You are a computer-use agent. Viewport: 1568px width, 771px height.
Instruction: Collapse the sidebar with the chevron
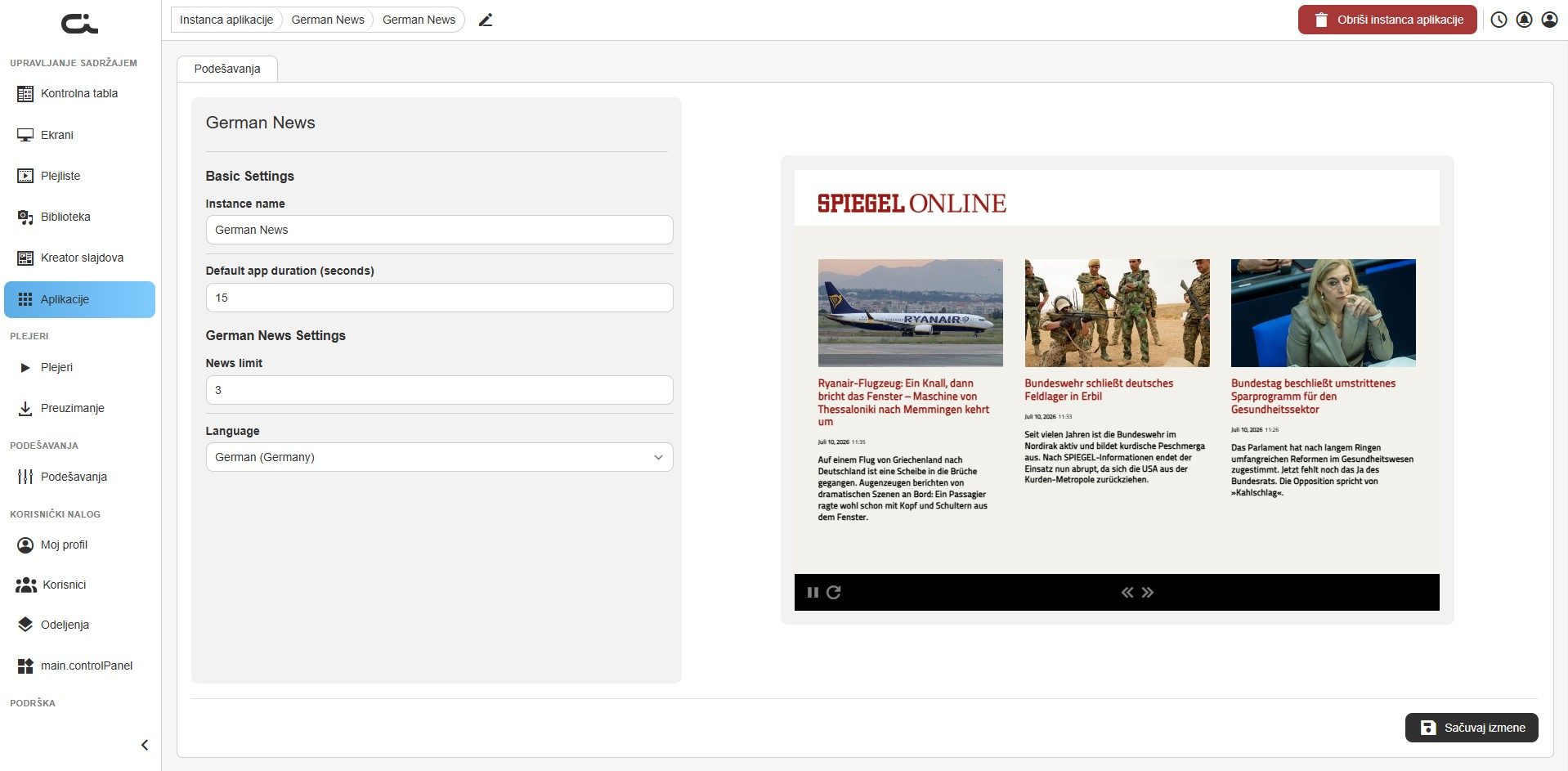click(x=145, y=745)
